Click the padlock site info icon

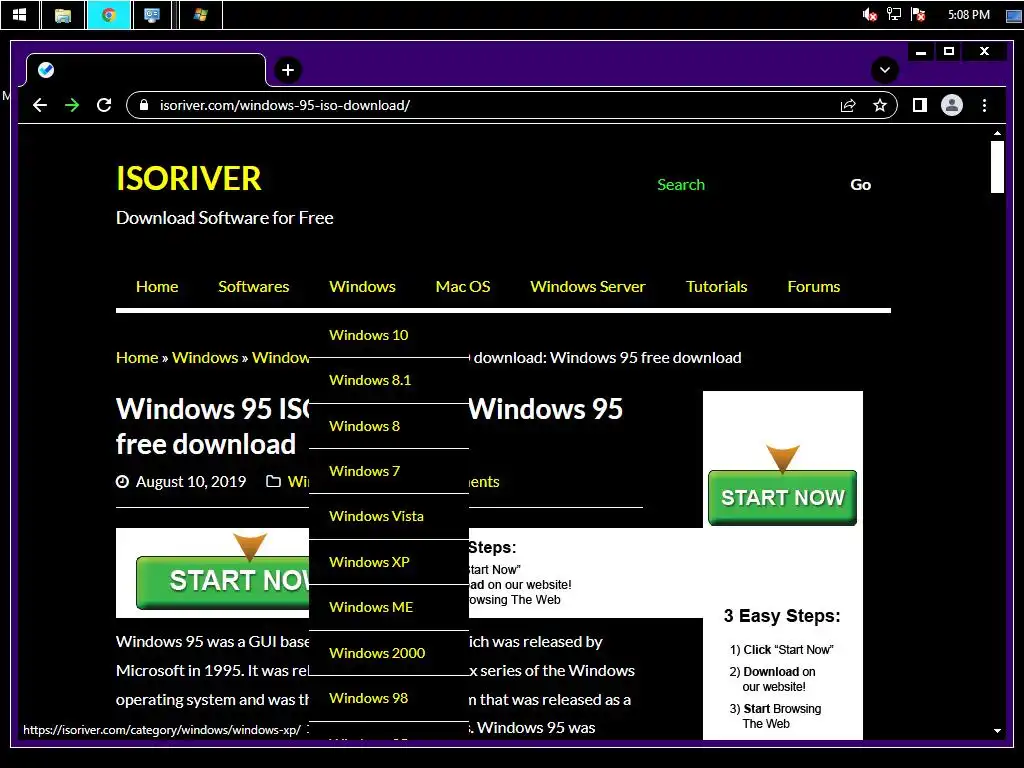point(144,105)
